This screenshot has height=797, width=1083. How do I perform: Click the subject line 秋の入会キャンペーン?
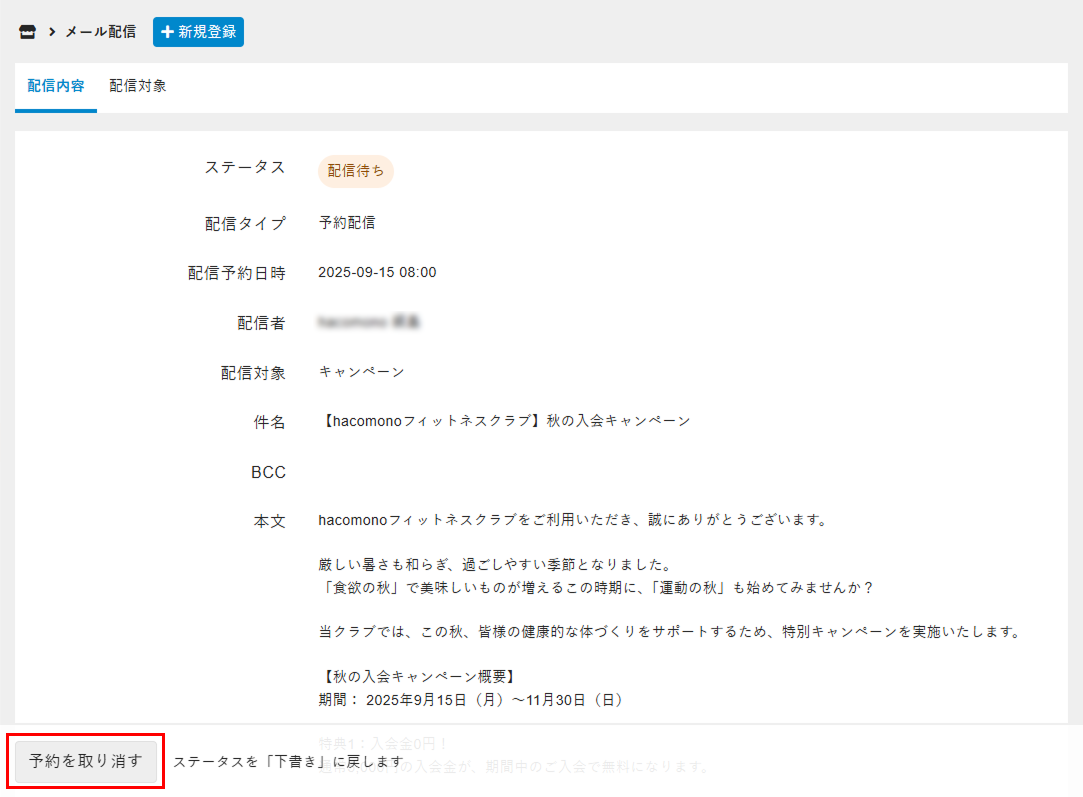click(504, 421)
